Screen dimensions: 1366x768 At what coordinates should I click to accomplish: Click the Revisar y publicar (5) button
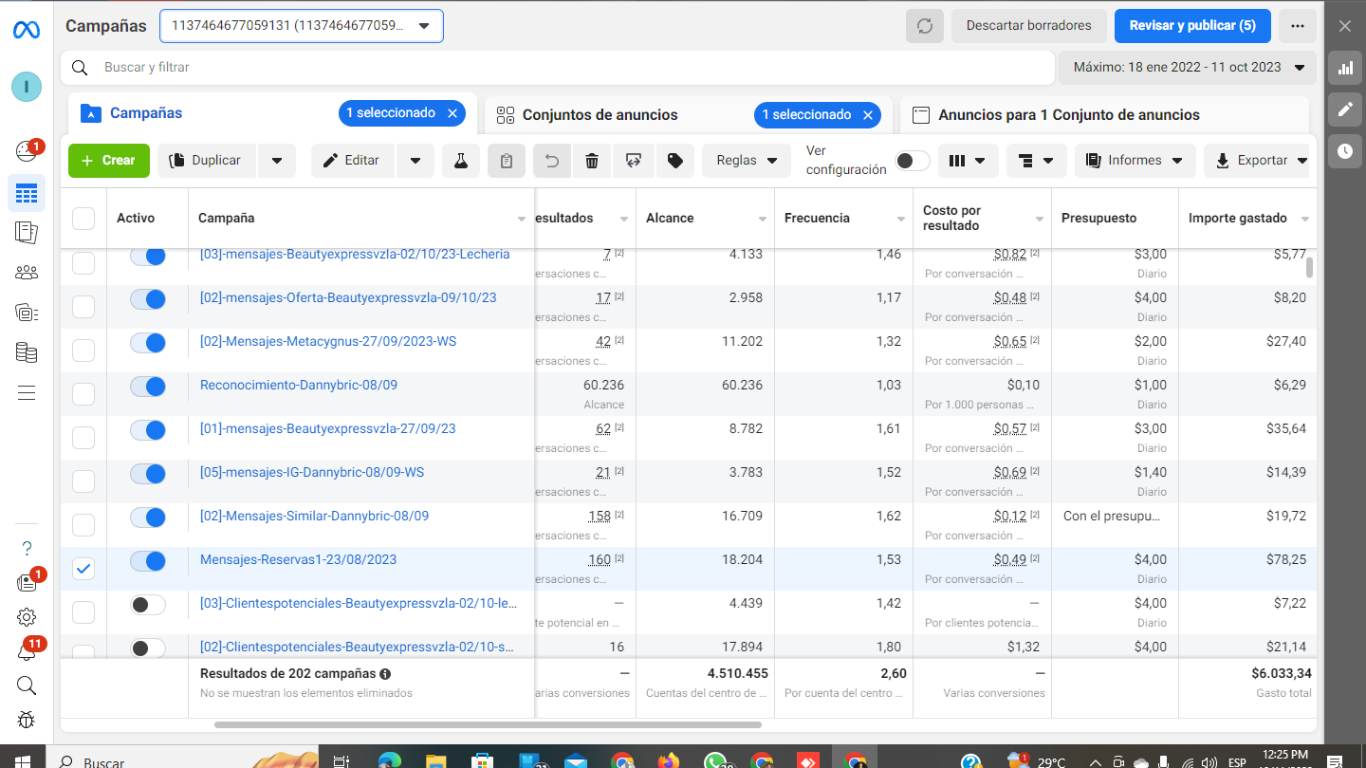click(1192, 26)
